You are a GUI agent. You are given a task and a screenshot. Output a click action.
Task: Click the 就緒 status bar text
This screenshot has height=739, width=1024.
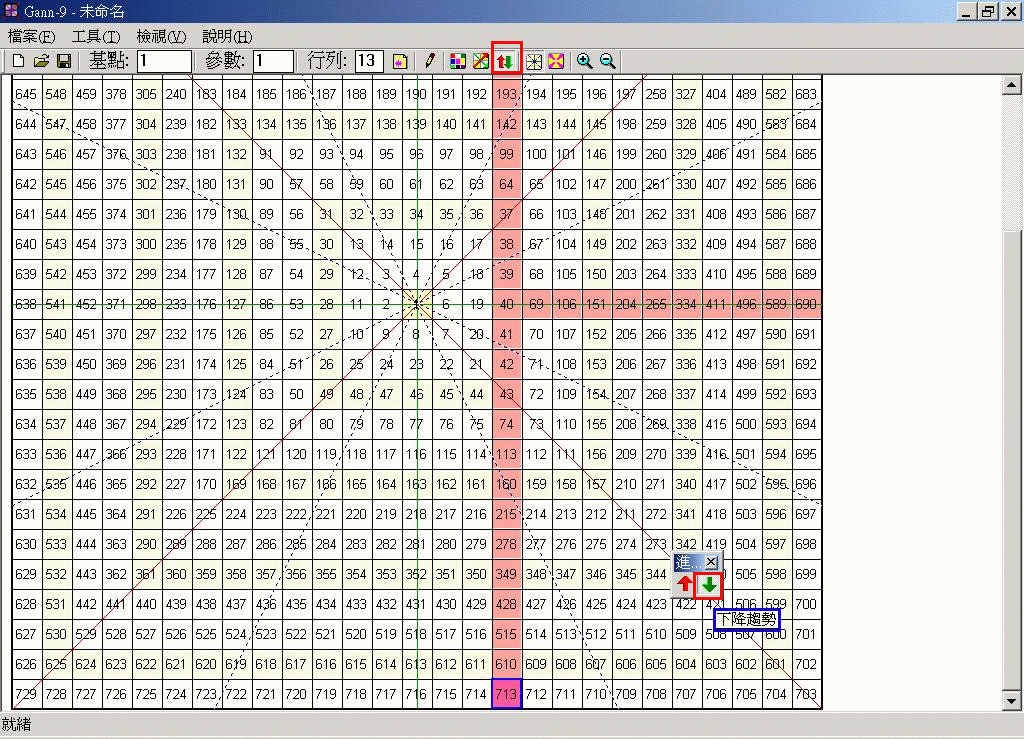16,725
